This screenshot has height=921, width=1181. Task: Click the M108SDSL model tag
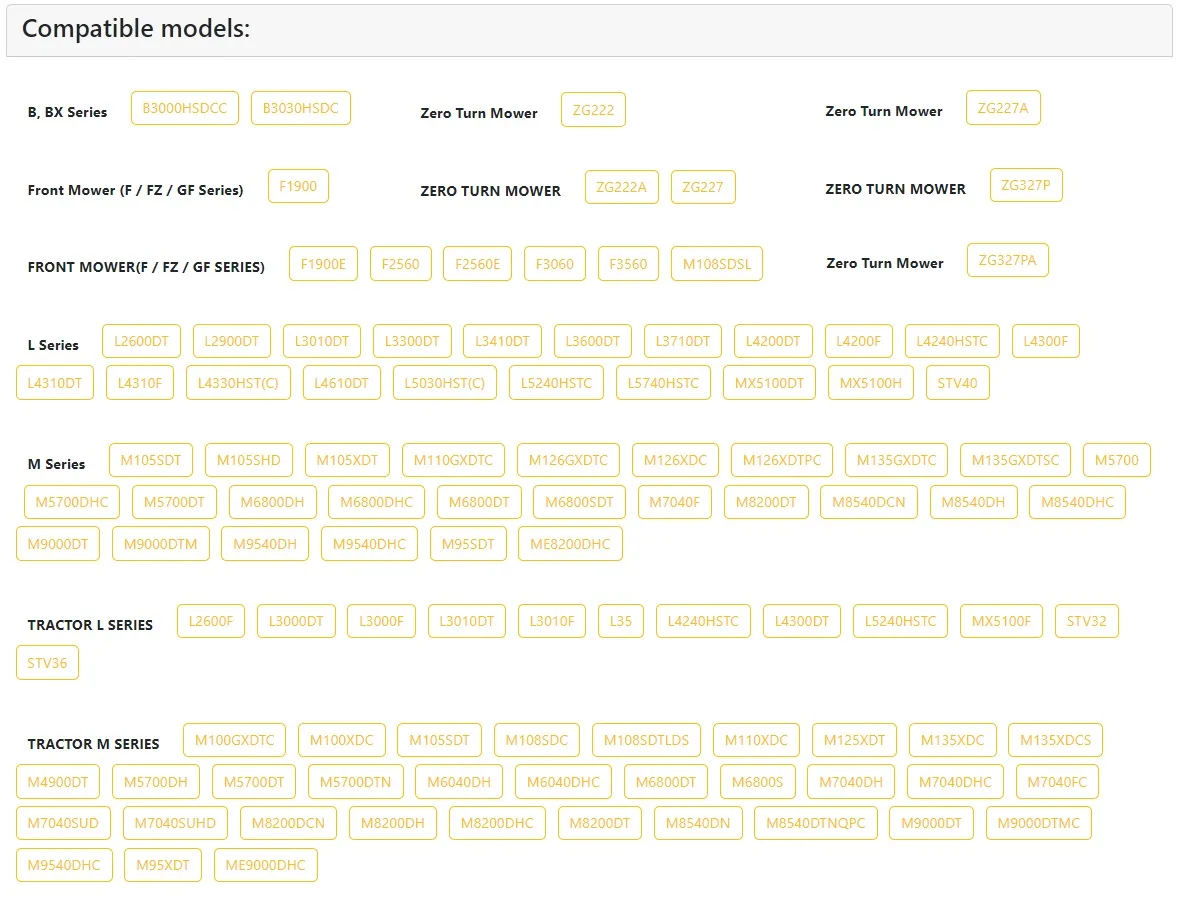coord(716,264)
